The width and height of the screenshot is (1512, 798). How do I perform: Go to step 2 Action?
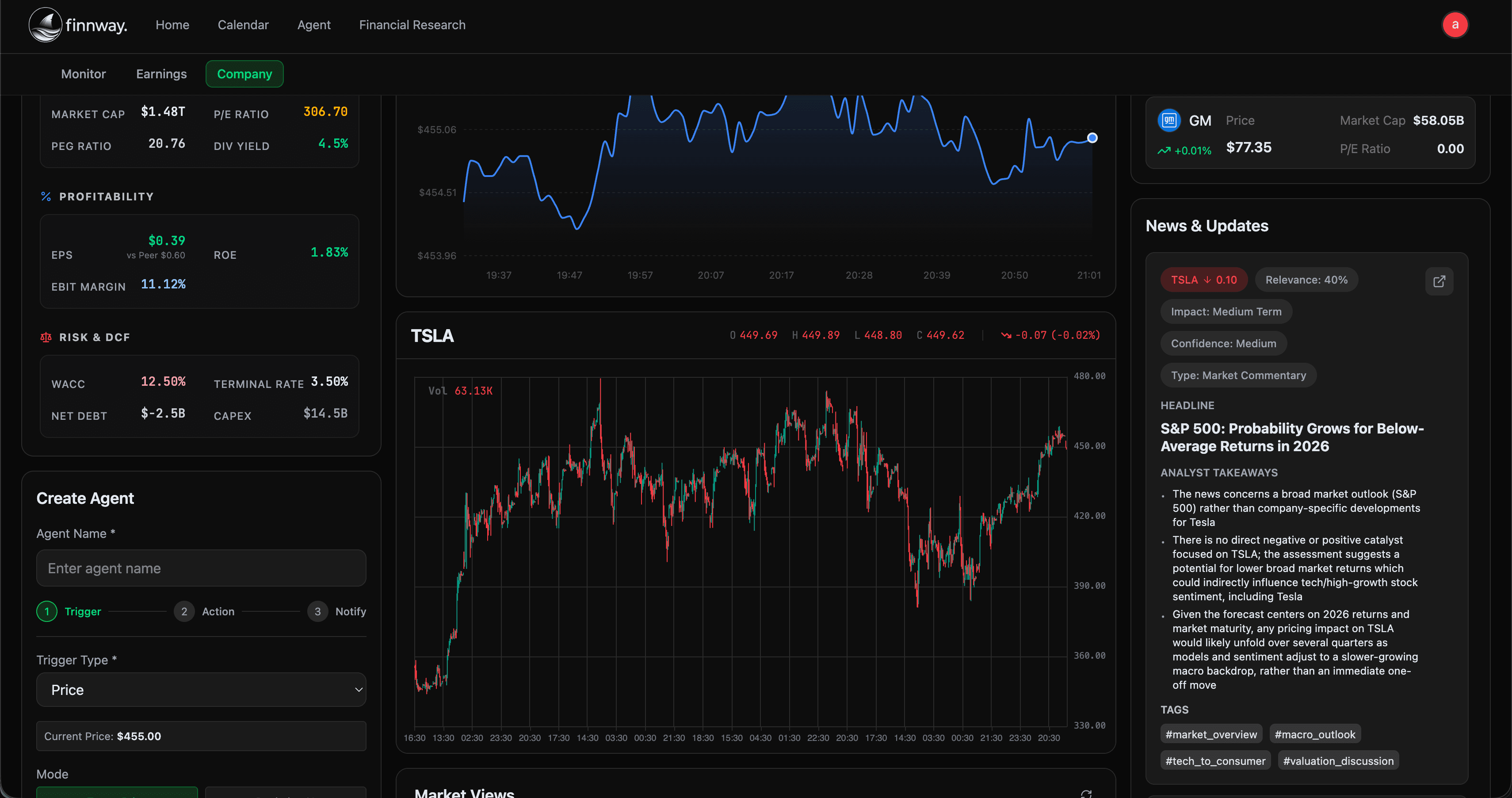coord(184,611)
